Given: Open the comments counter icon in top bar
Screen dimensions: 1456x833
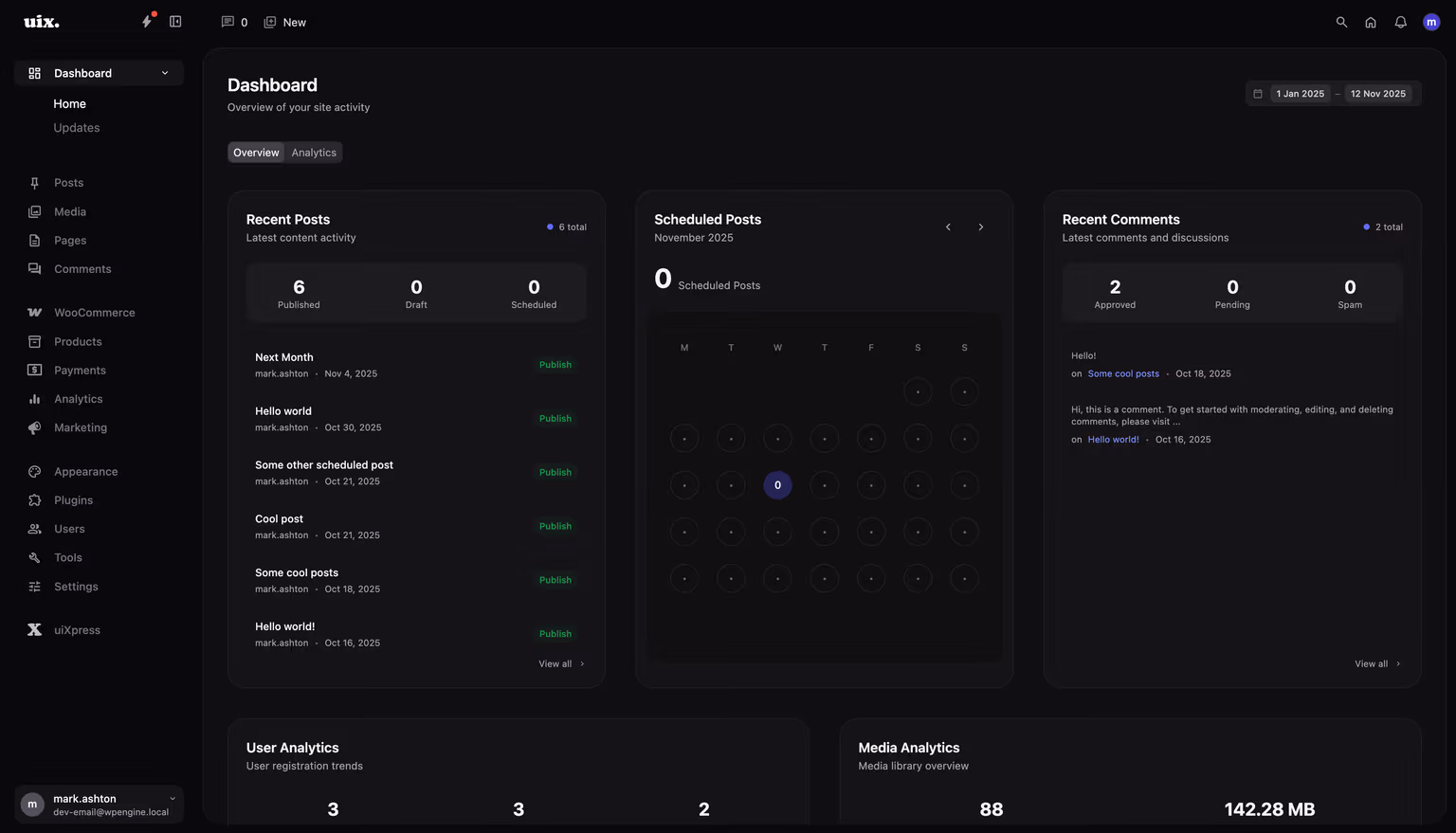Looking at the screenshot, I should point(227,22).
